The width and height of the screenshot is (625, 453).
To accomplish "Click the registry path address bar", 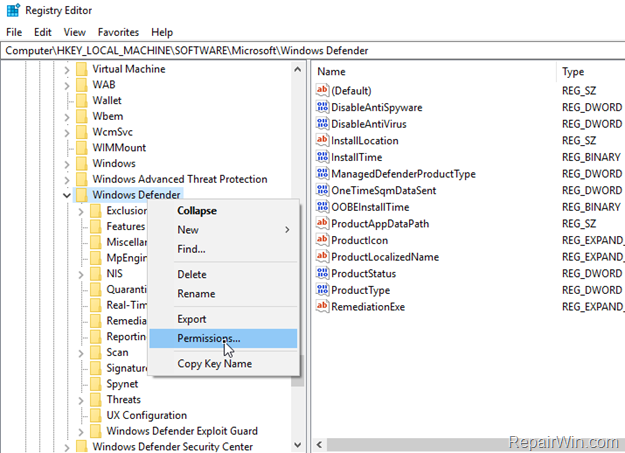I will 313,51.
